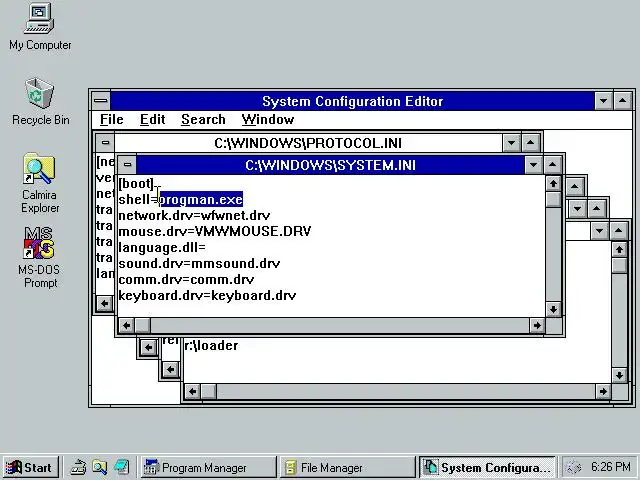Image resolution: width=640 pixels, height=480 pixels.
Task: Open PROTOCOL.INI window control-menu box
Action: tap(105, 143)
